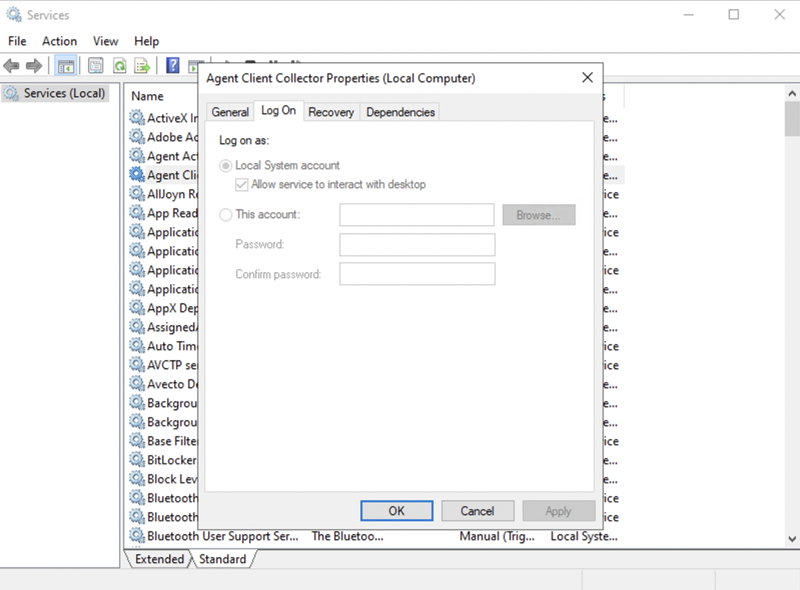Click the This account text field
The width and height of the screenshot is (800, 590).
tap(417, 215)
